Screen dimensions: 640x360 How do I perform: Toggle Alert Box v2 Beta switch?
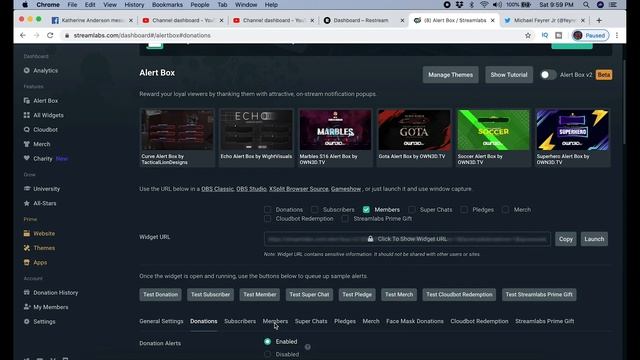pyautogui.click(x=548, y=75)
